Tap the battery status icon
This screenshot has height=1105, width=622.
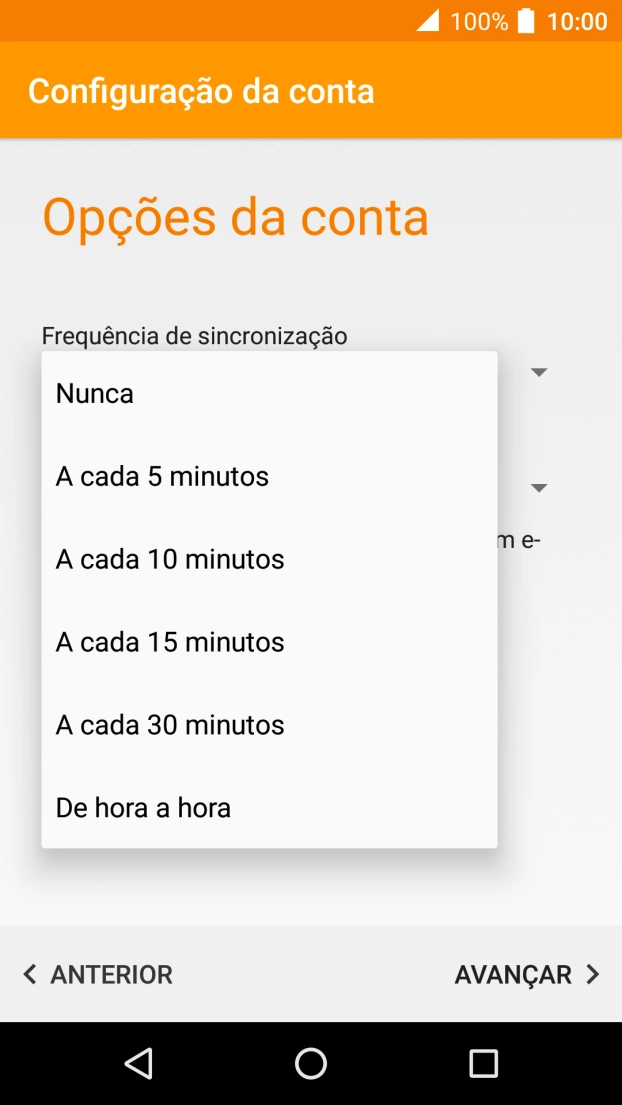527,19
